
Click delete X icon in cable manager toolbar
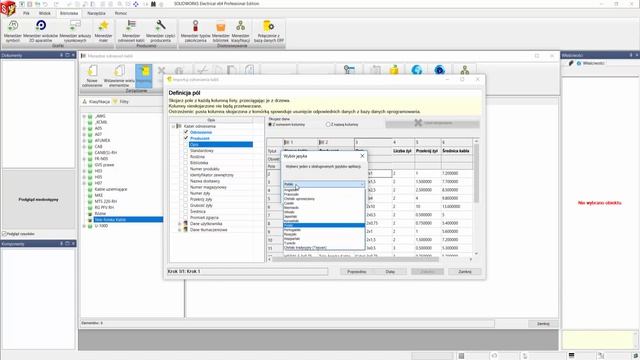[x=162, y=70]
